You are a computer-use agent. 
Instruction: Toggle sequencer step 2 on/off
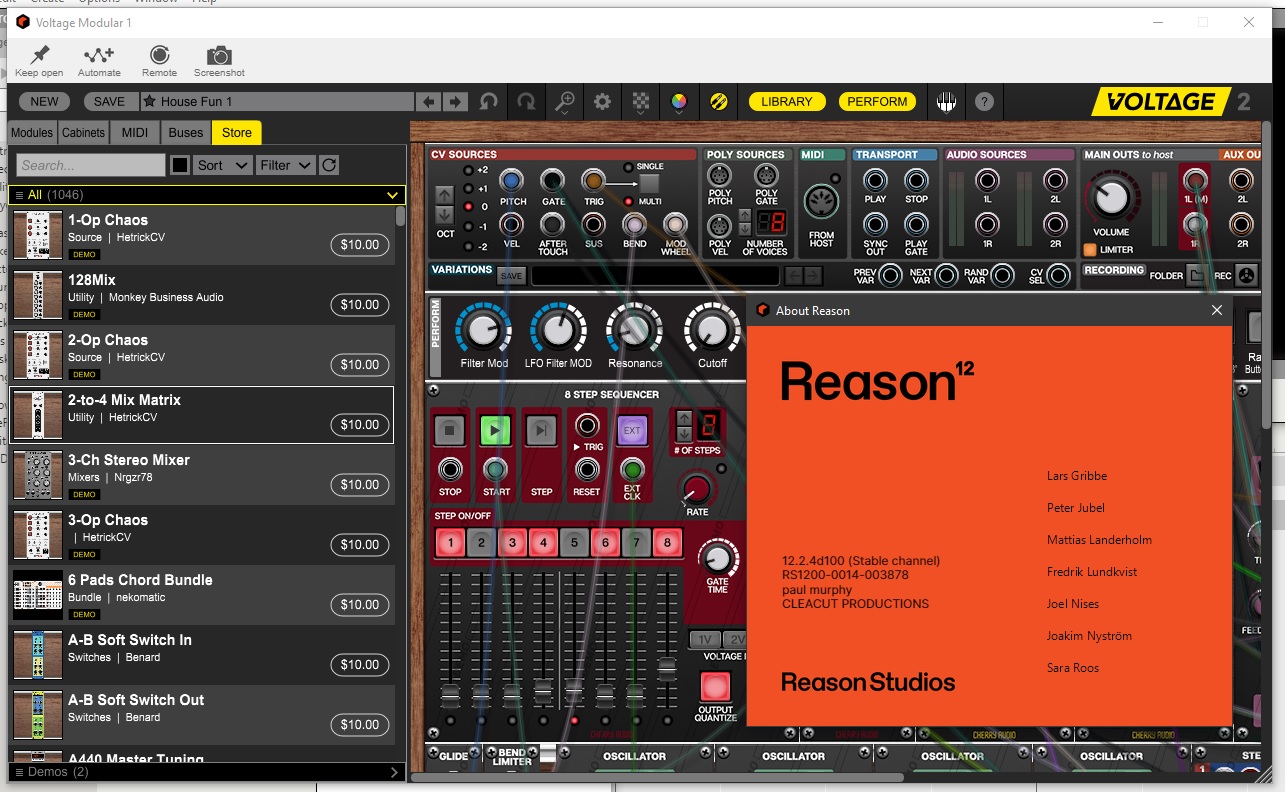[x=481, y=543]
